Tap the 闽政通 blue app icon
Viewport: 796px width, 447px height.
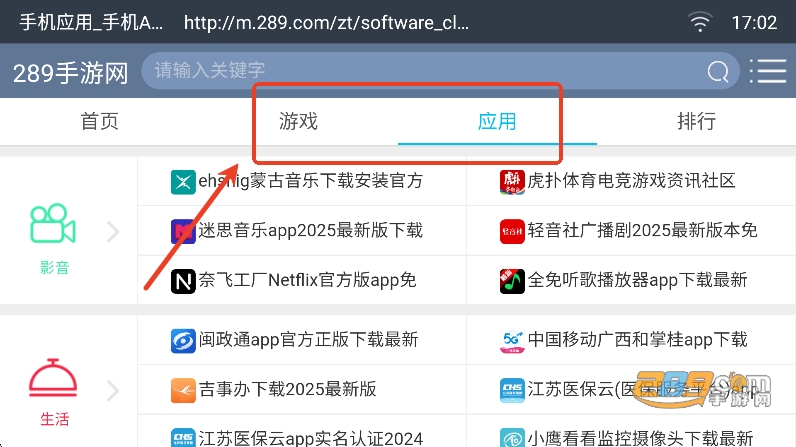point(183,341)
